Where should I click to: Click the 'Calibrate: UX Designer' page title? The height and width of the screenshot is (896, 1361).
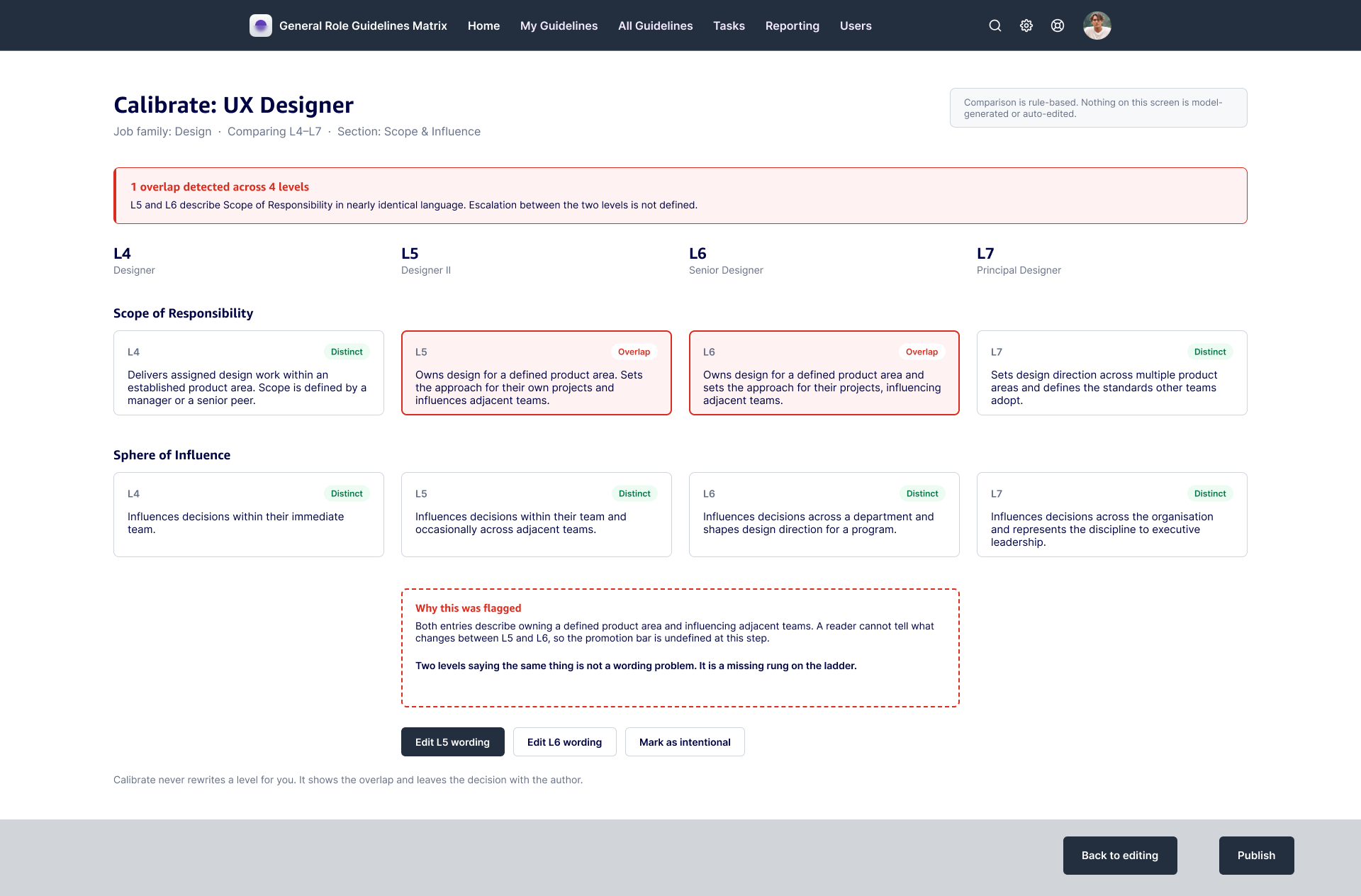click(x=233, y=105)
